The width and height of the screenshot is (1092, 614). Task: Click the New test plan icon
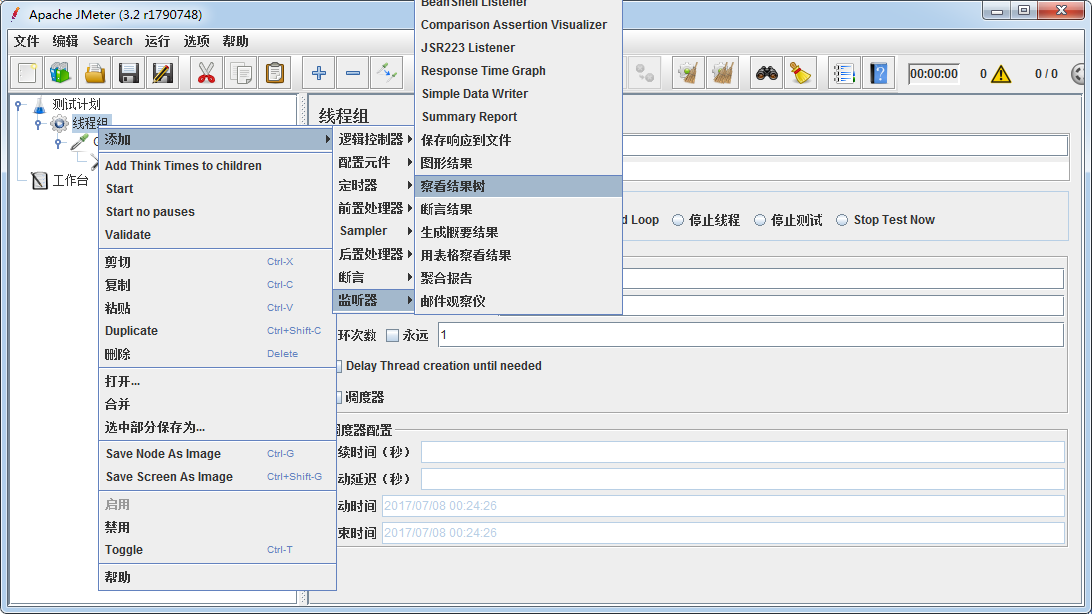(27, 73)
